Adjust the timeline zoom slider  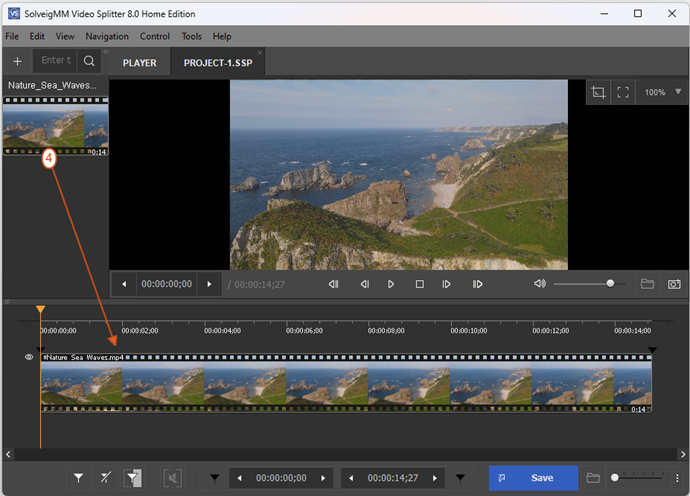point(615,478)
